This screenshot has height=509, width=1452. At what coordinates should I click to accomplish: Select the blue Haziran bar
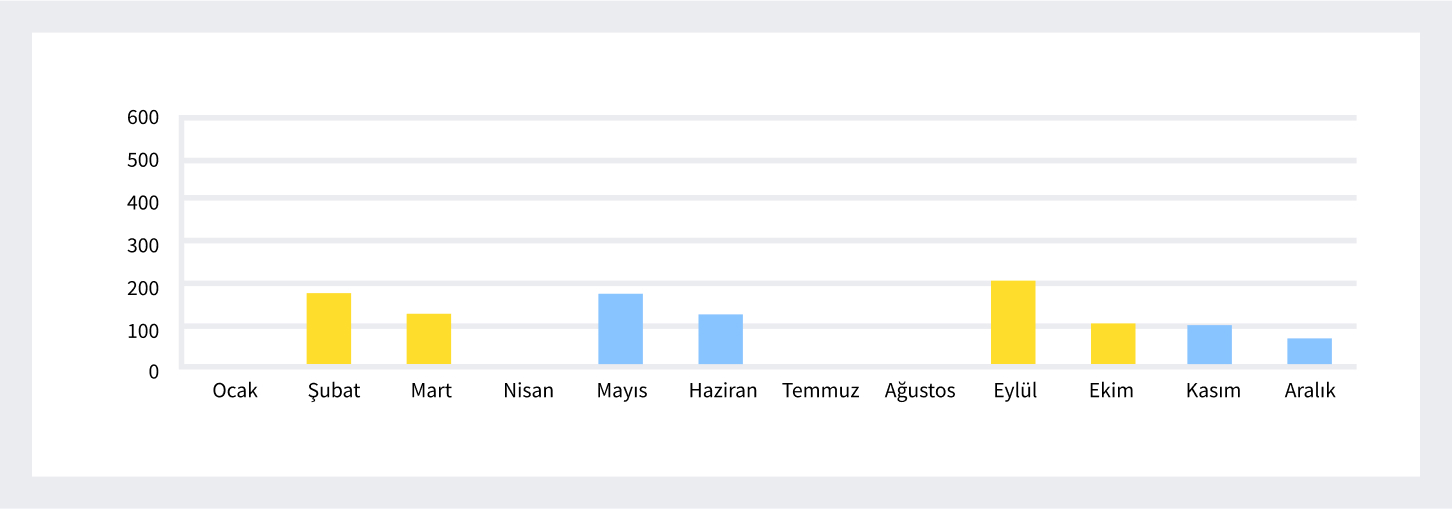[x=720, y=340]
